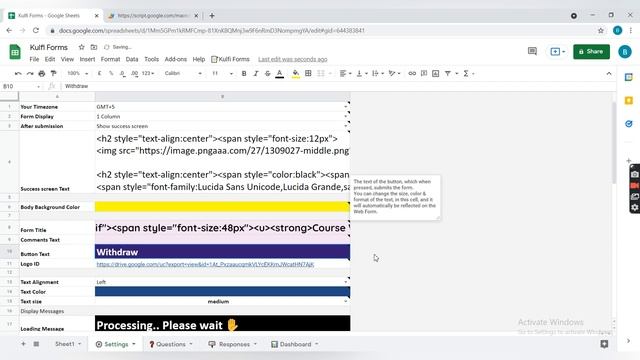Image resolution: width=640 pixels, height=360 pixels.
Task: Open the Text Alignment cell dropdown
Action: 346,282
